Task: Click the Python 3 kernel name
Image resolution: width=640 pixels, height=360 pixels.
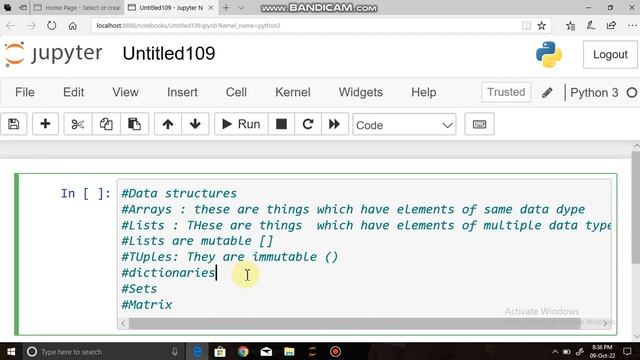Action: 594,93
